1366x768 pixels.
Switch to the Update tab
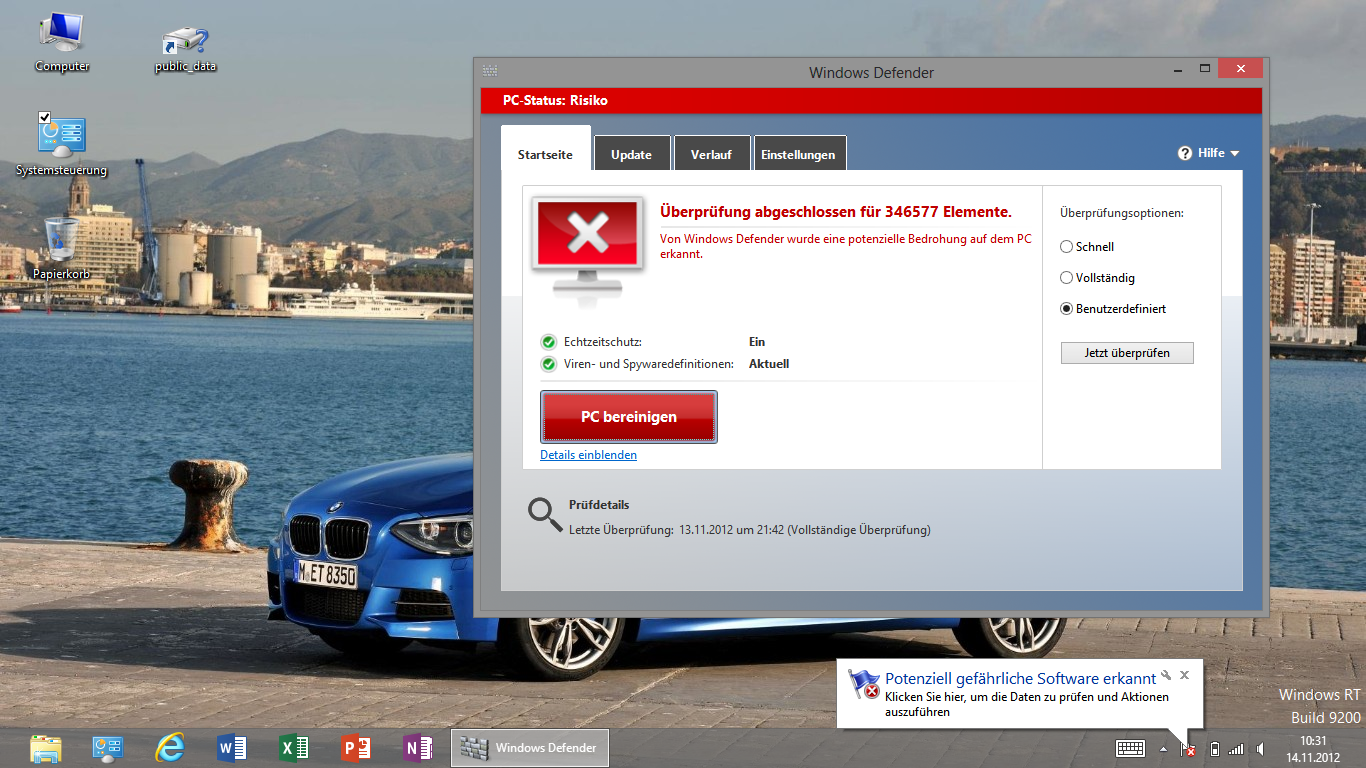pyautogui.click(x=631, y=154)
